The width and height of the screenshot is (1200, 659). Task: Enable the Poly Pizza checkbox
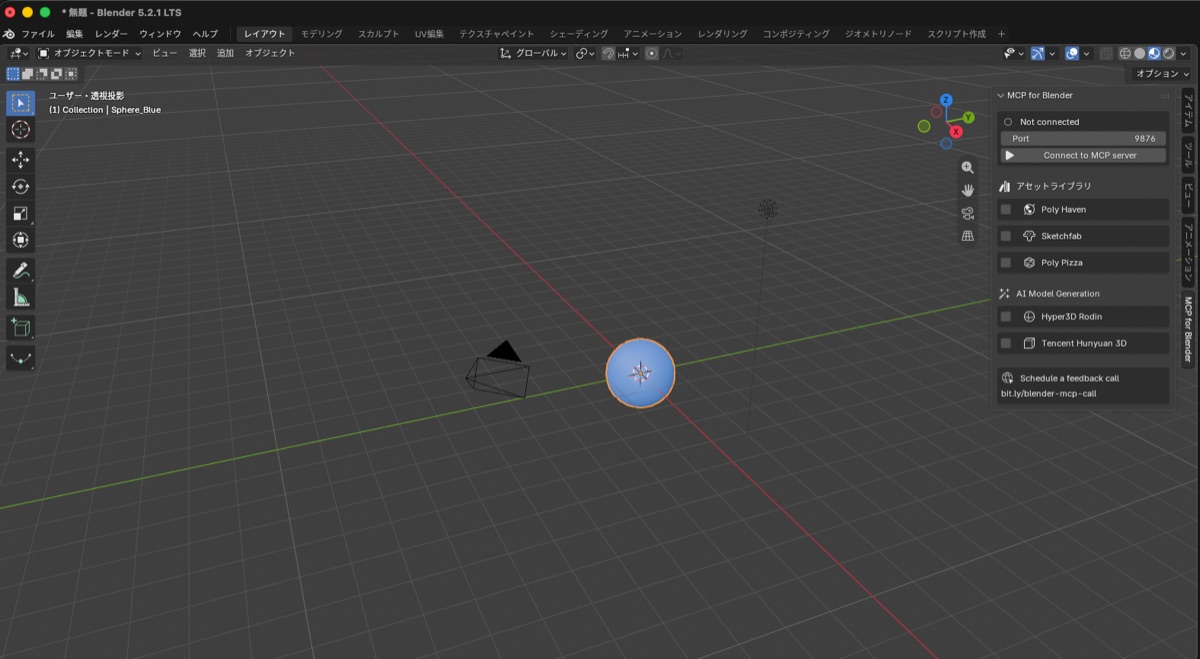point(1005,262)
